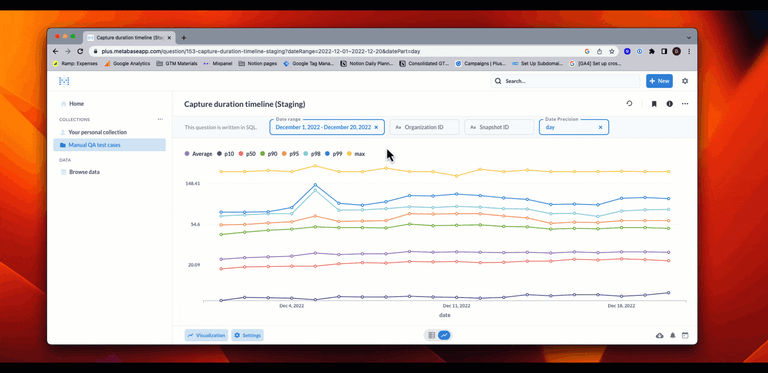Open the Date Precision filter
Screen dimensions: 768x373
[574, 127]
